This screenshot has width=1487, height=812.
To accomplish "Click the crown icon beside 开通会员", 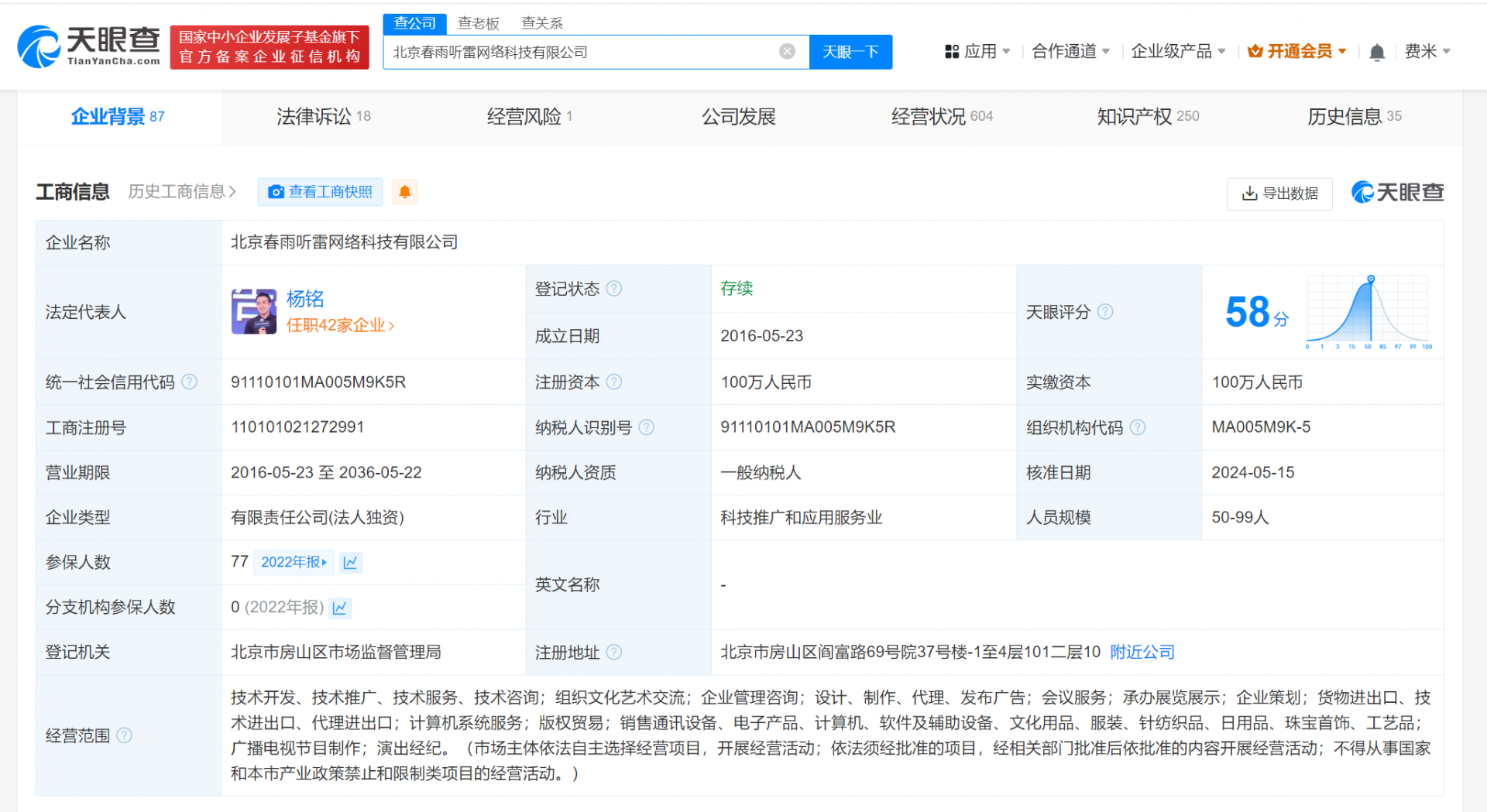I will pos(1255,52).
